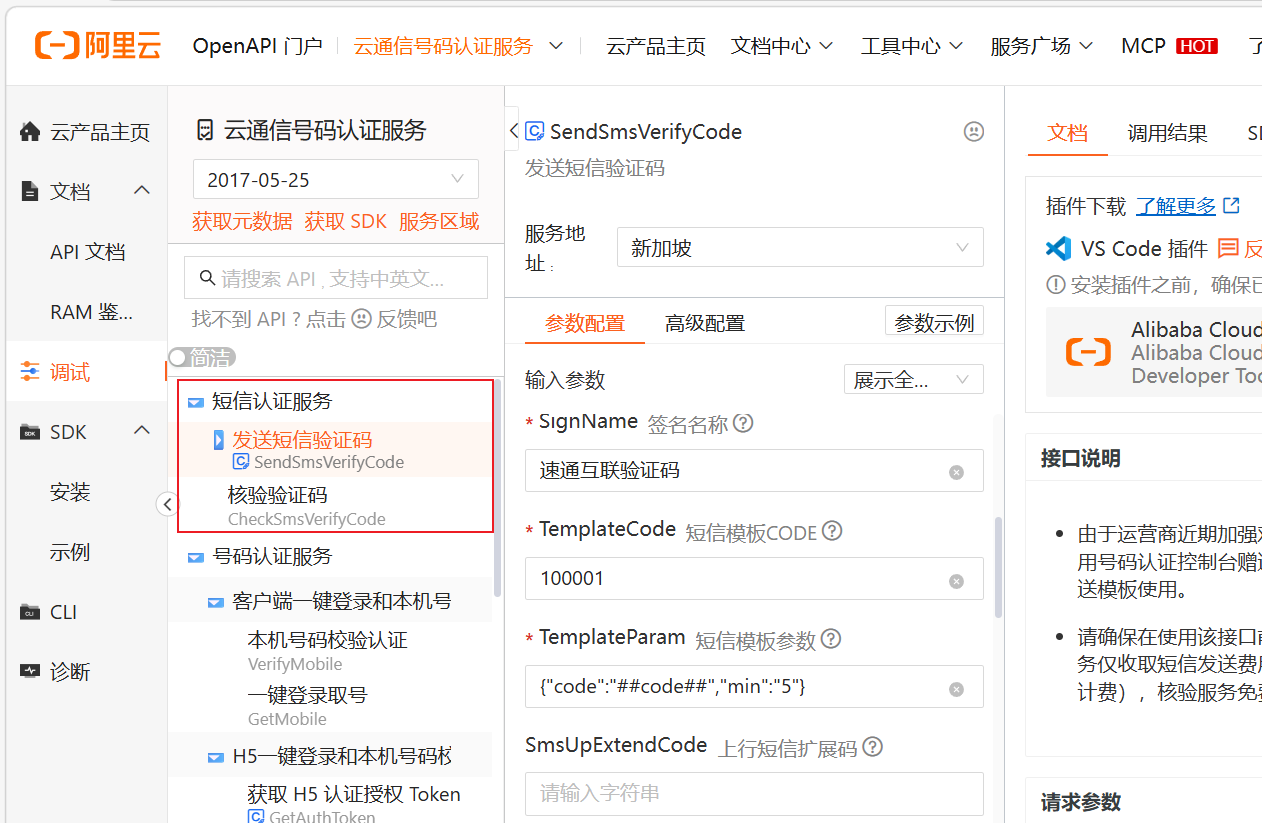Click OpenAPI 门户 in the header

[x=257, y=45]
